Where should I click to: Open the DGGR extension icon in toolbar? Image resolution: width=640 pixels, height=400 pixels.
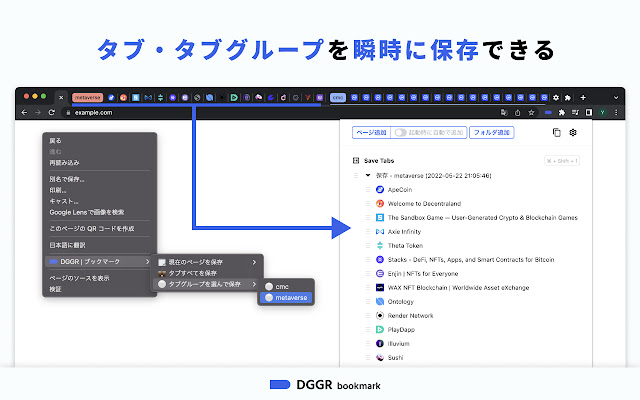(x=548, y=112)
